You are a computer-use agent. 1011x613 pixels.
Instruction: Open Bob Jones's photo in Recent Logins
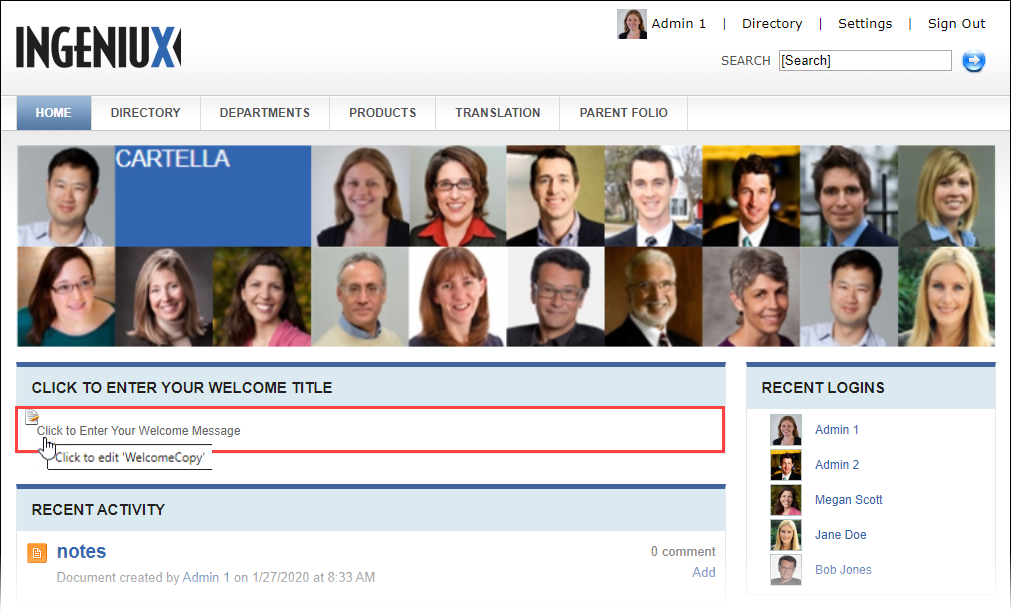click(x=786, y=569)
